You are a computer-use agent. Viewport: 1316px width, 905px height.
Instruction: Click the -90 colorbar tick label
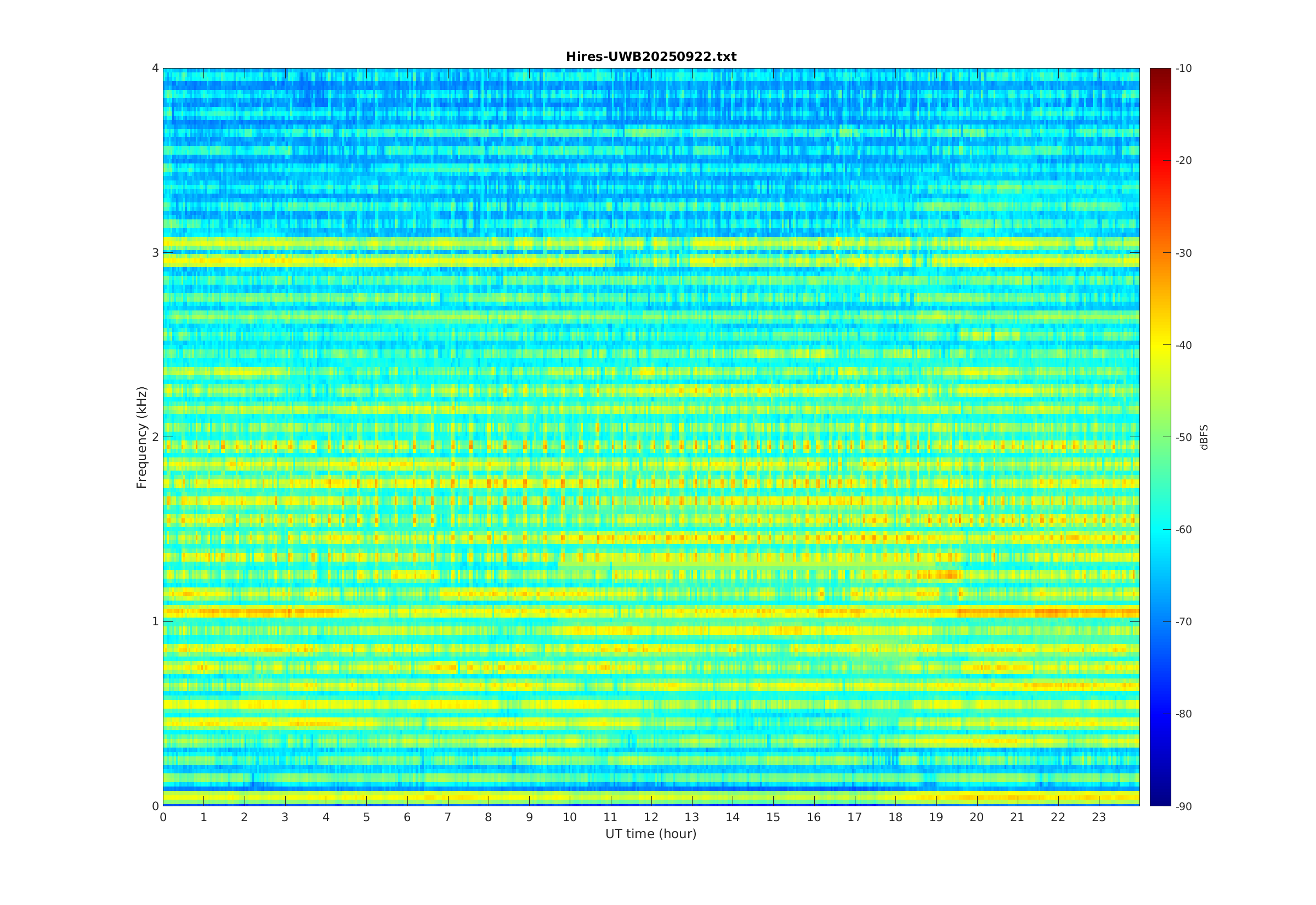click(1183, 806)
